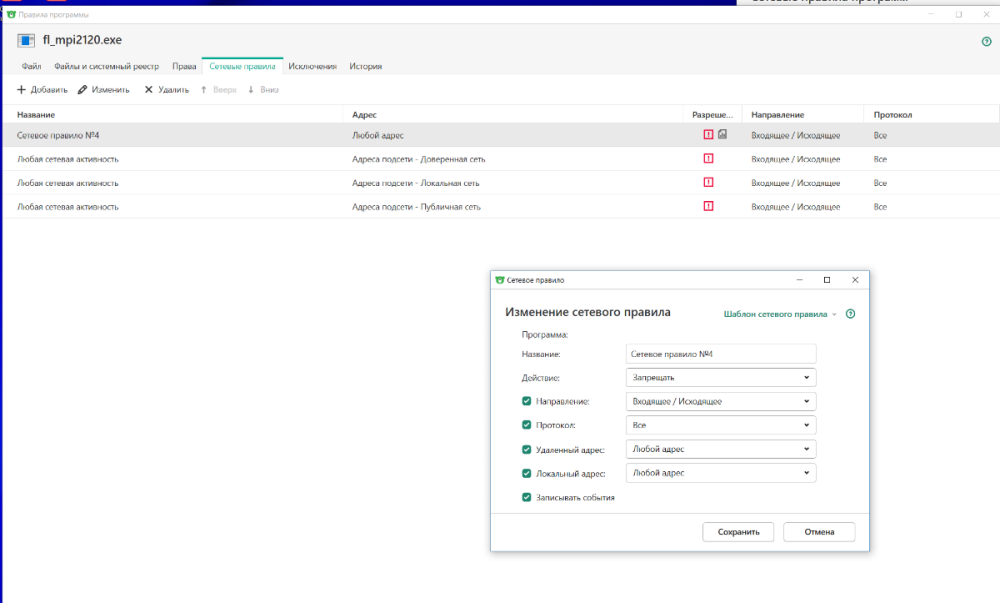Click the Удалить cross icon
The image size is (1000, 603).
click(x=149, y=90)
